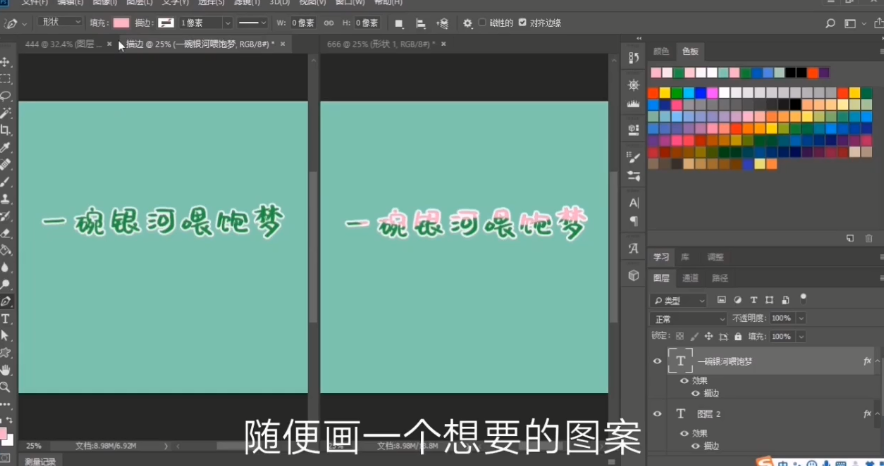Image resolution: width=884 pixels, height=466 pixels.
Task: Open the 形状 tool mode dropdown
Action: pyautogui.click(x=60, y=22)
